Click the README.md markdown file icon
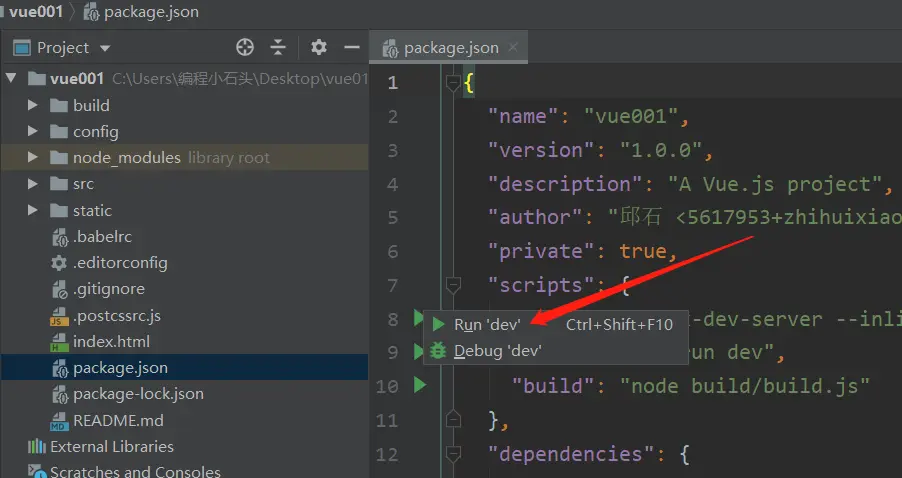902x478 pixels. (x=59, y=421)
